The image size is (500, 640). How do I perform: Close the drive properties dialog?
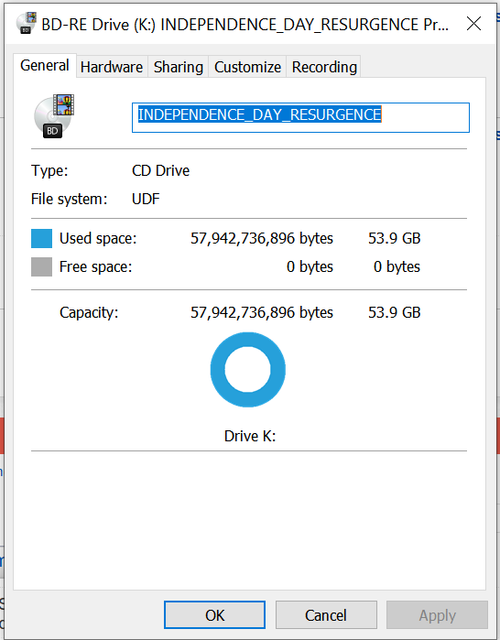(473, 24)
